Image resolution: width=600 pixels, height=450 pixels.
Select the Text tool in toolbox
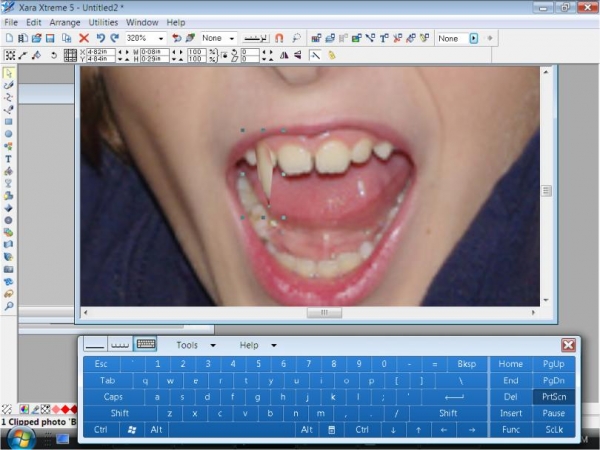pos(8,159)
